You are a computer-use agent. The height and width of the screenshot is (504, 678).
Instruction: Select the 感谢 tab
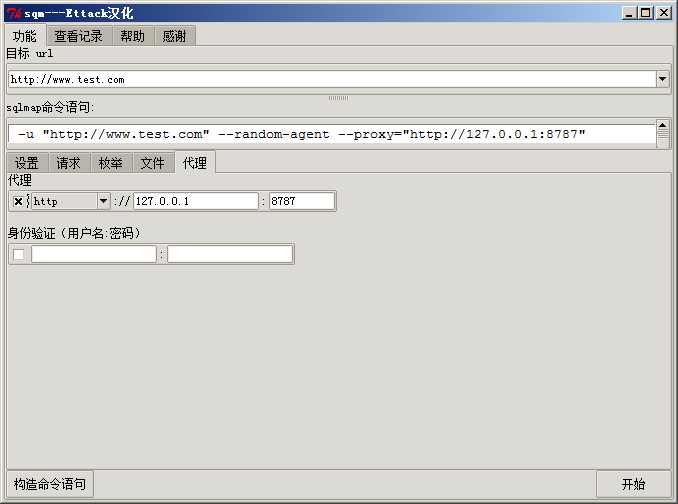174,36
